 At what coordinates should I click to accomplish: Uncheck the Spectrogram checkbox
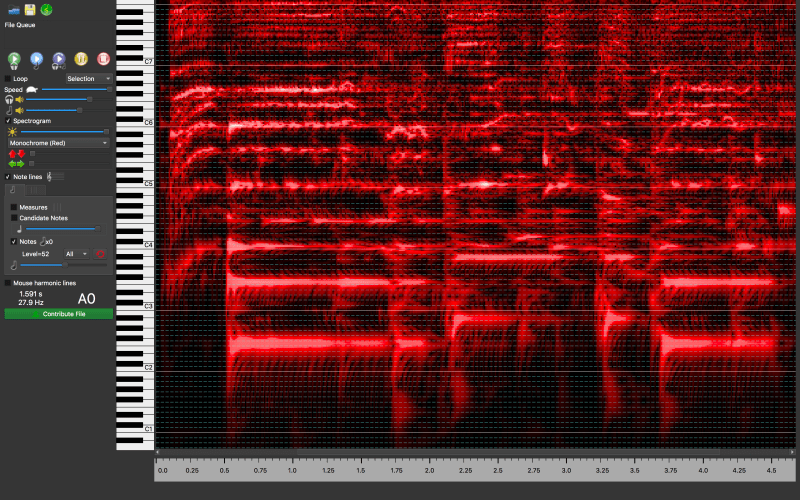8,121
